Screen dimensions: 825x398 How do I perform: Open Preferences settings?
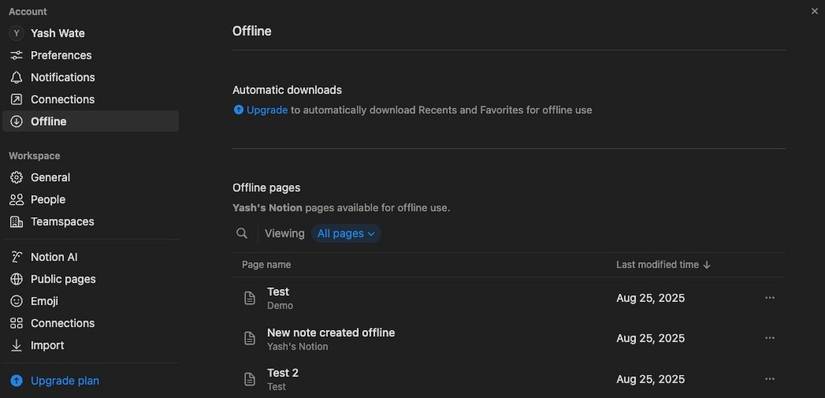click(x=90, y=55)
